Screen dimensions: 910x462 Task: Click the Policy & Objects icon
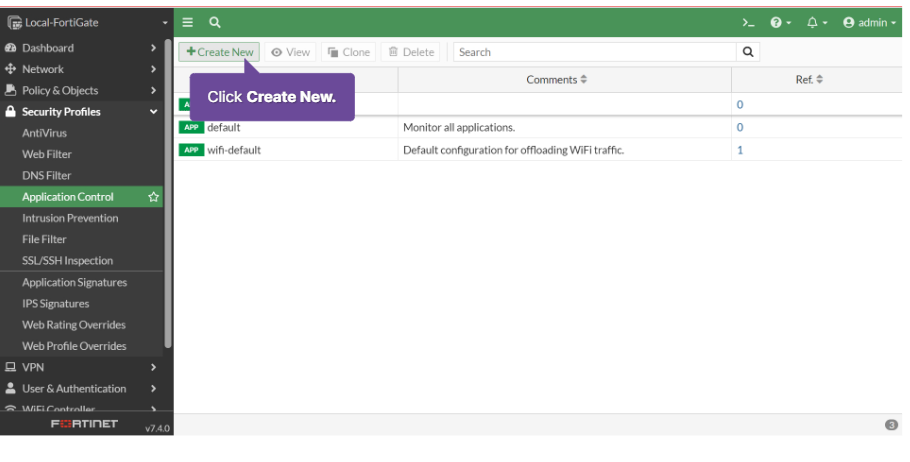[x=10, y=90]
